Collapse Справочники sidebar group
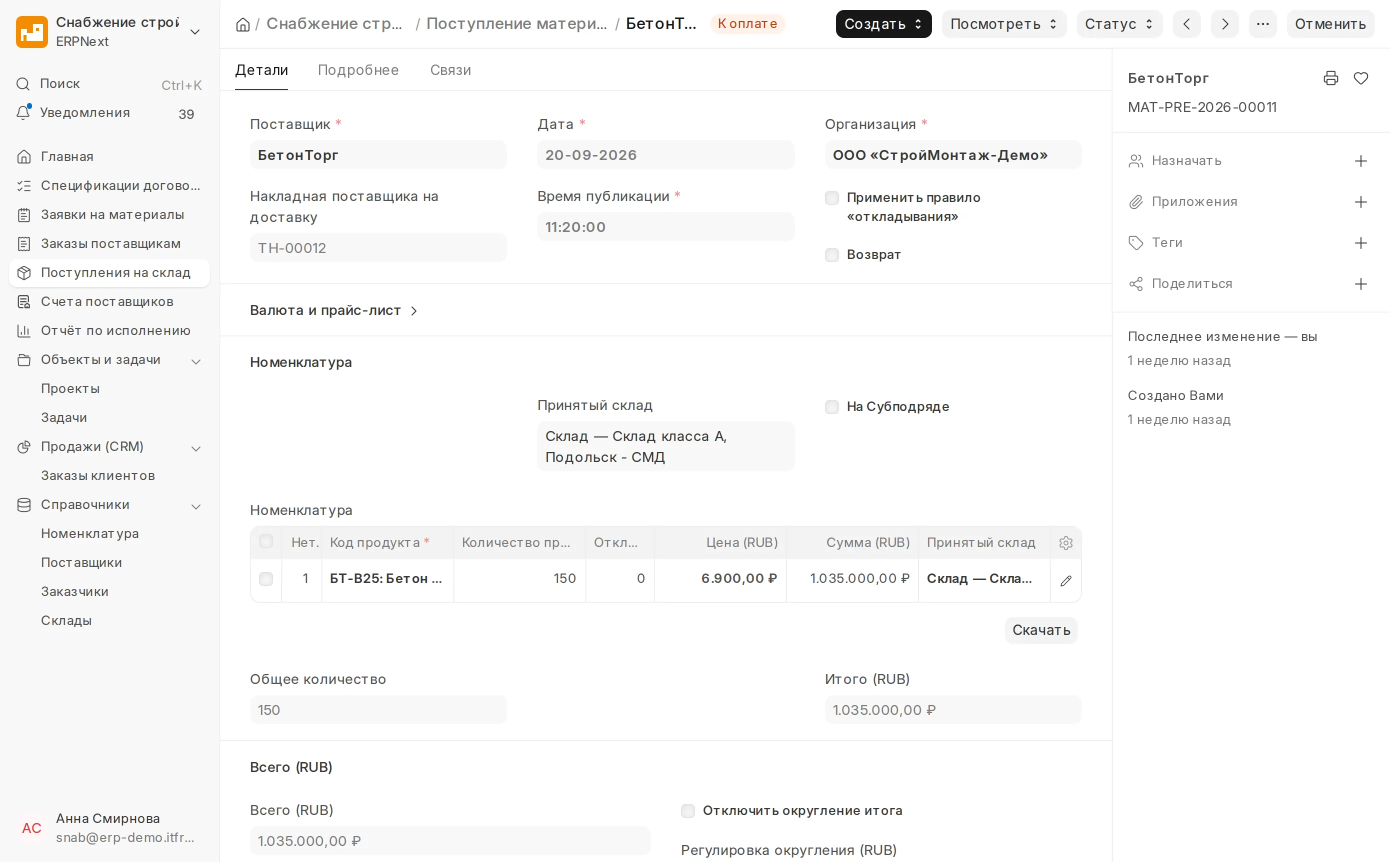This screenshot has height=862, width=1400. [196, 507]
